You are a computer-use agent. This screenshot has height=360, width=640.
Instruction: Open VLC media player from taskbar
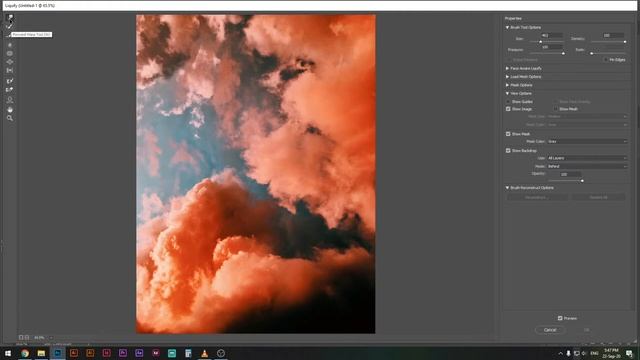pos(204,353)
